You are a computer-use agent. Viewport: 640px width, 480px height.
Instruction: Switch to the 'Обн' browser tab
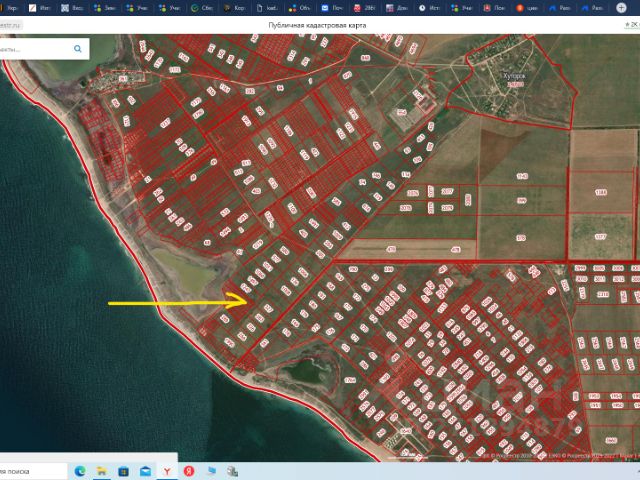click(300, 8)
